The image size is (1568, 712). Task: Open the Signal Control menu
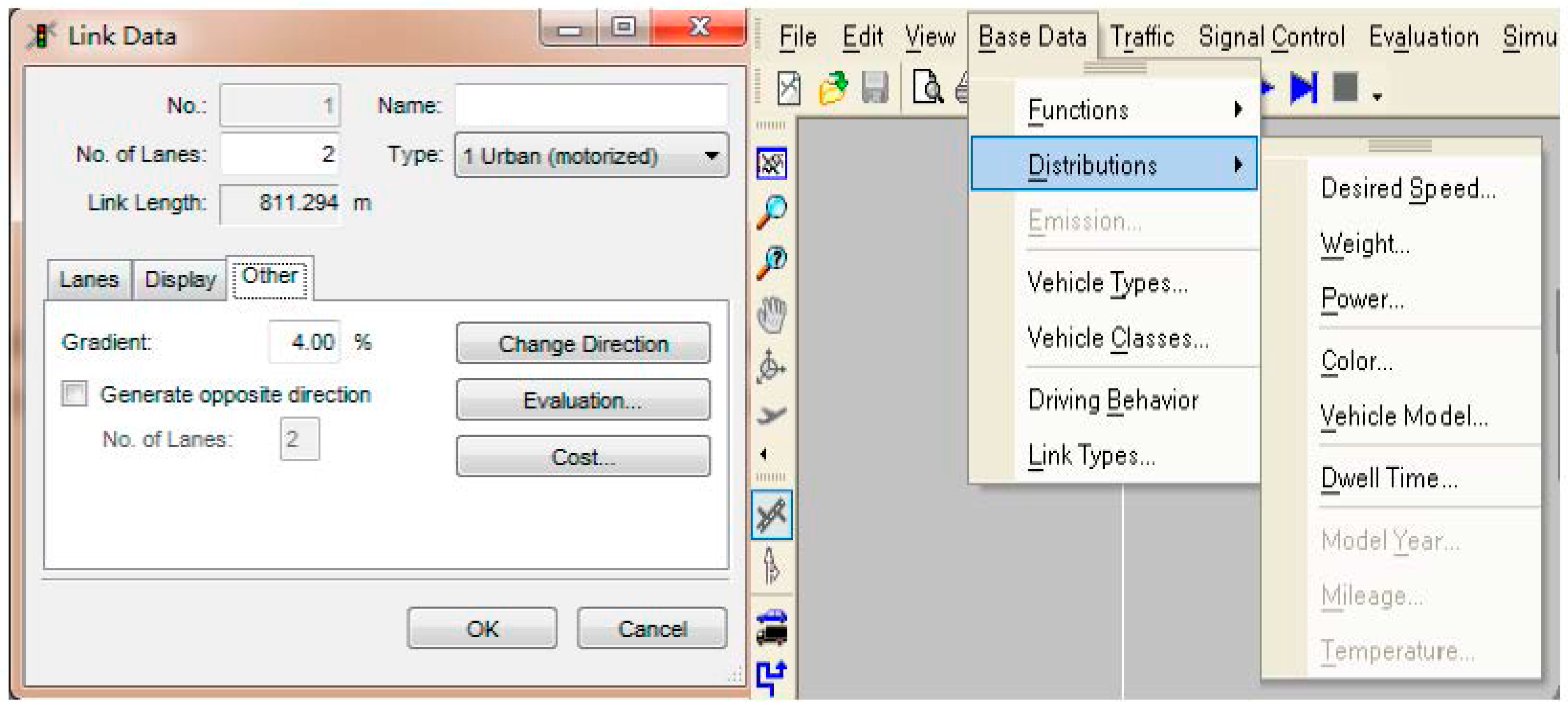pyautogui.click(x=1271, y=37)
